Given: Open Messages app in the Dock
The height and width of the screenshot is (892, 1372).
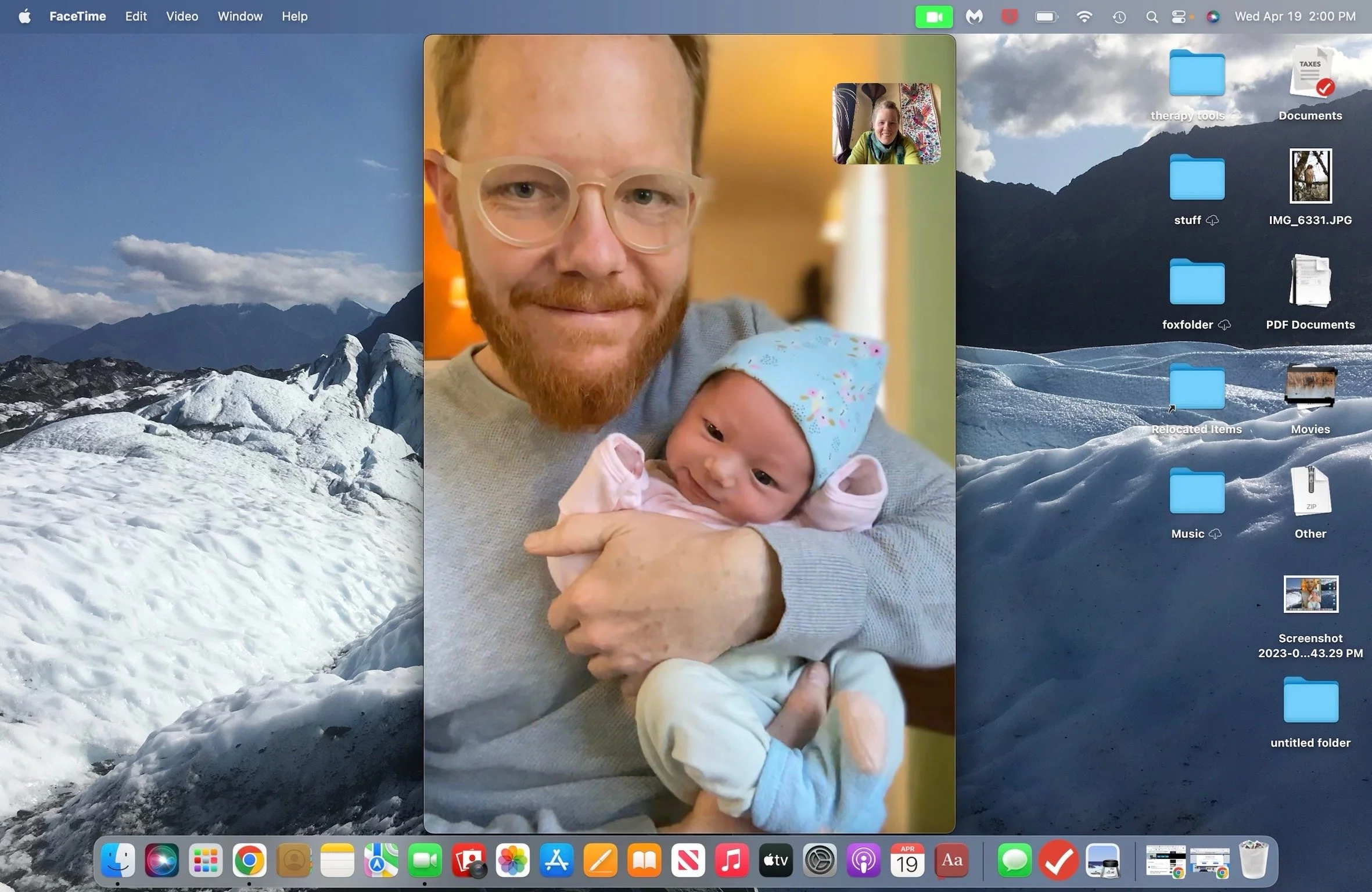Looking at the screenshot, I should [1014, 860].
